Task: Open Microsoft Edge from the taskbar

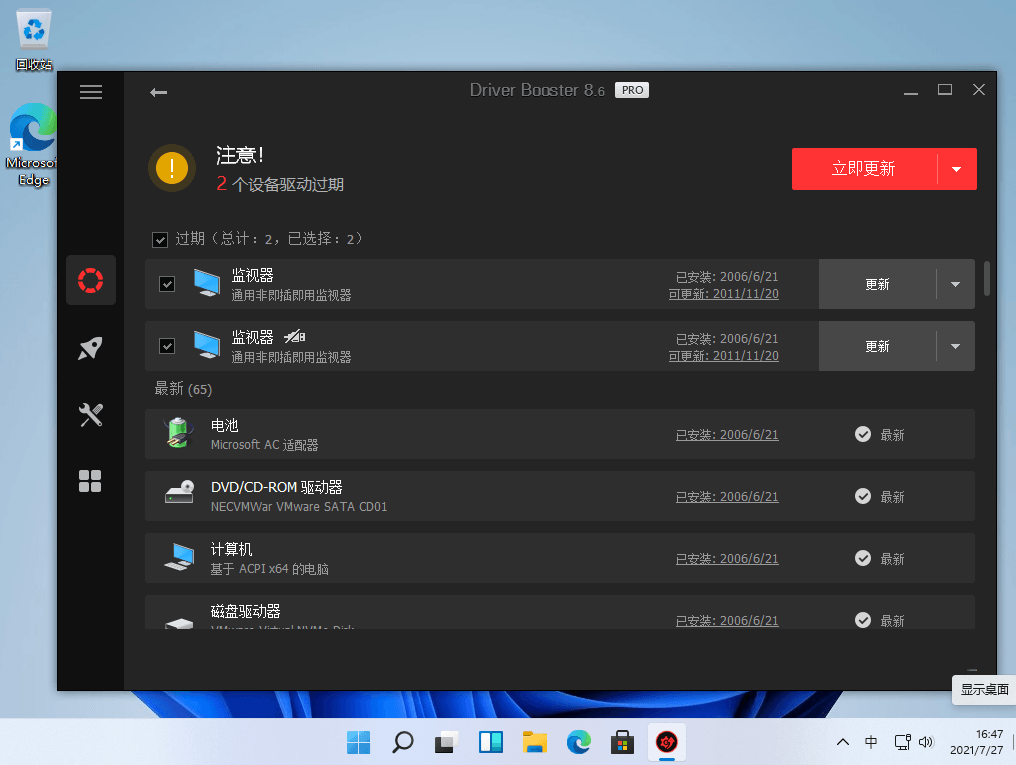Action: coord(579,742)
